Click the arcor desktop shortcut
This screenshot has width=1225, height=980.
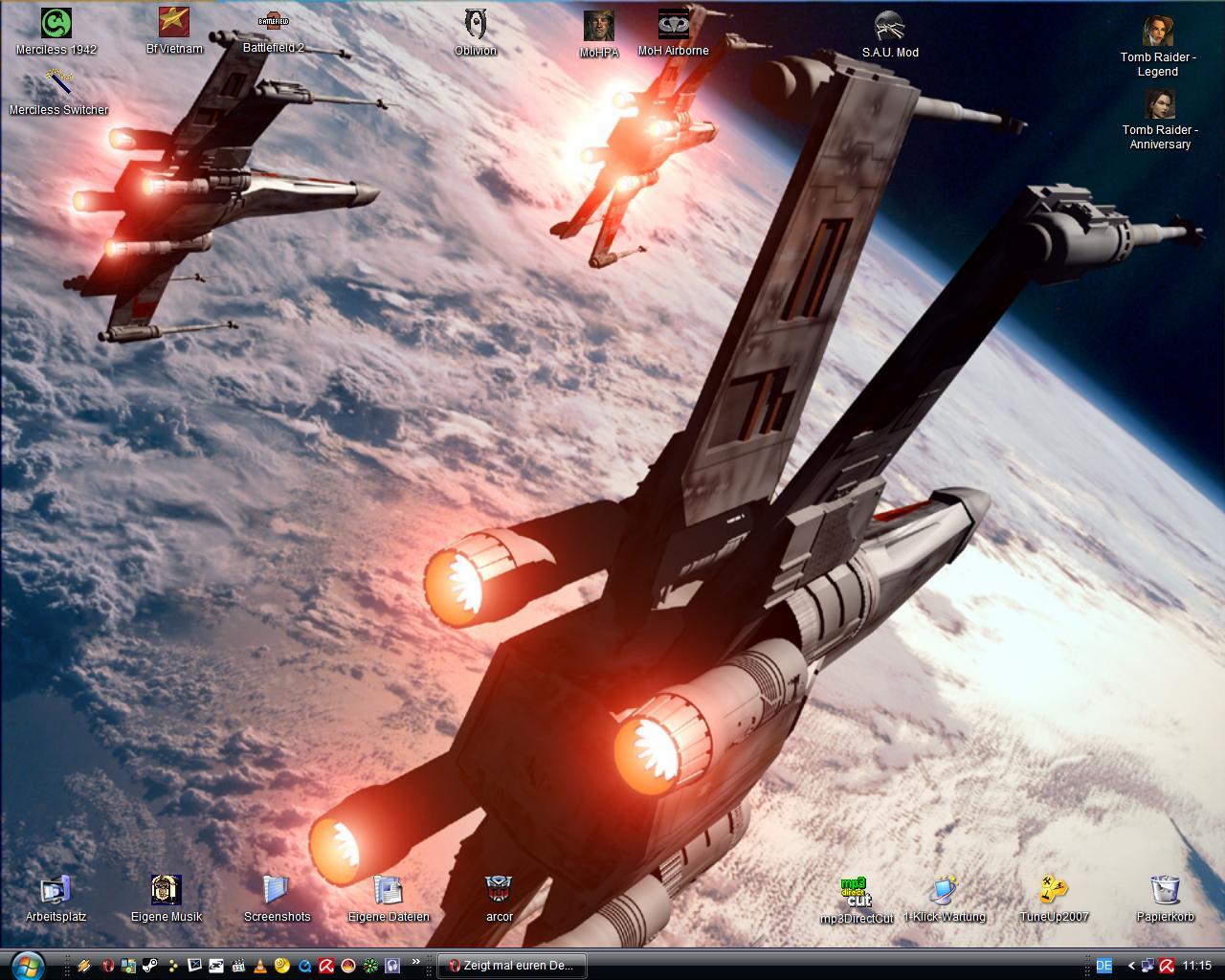(500, 899)
